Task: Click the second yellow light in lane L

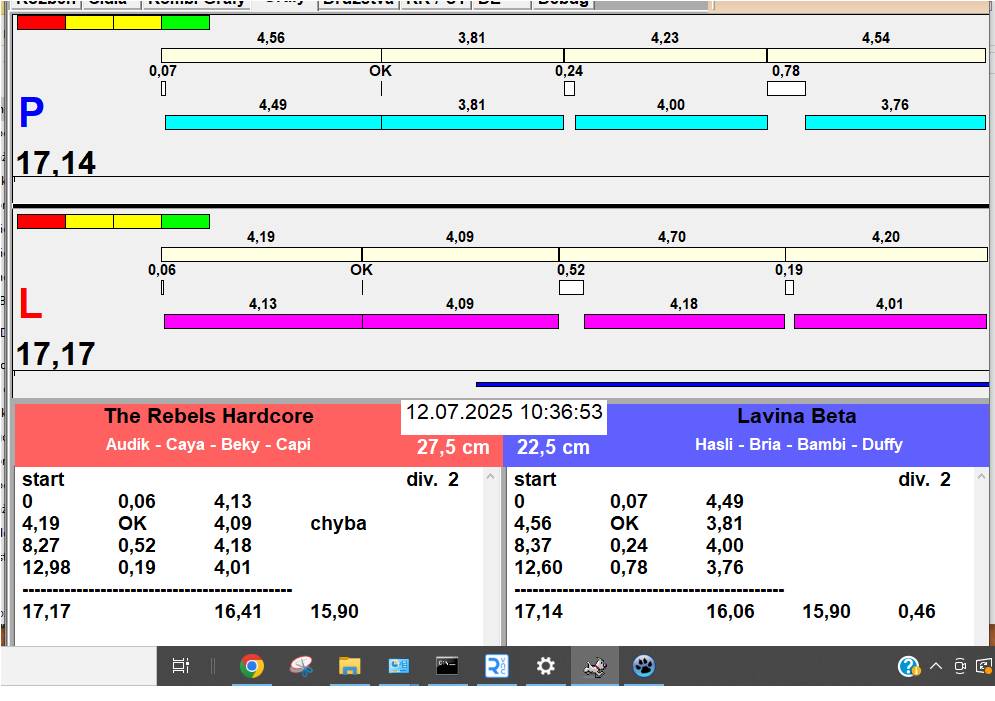Action: 138,221
